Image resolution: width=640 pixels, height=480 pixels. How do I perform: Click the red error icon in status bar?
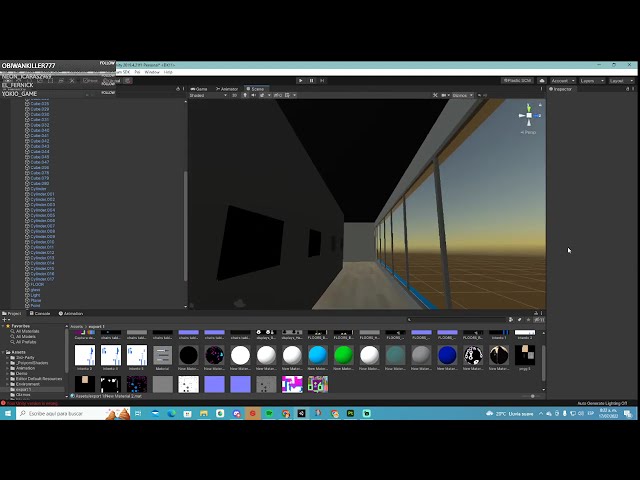[x=3, y=403]
